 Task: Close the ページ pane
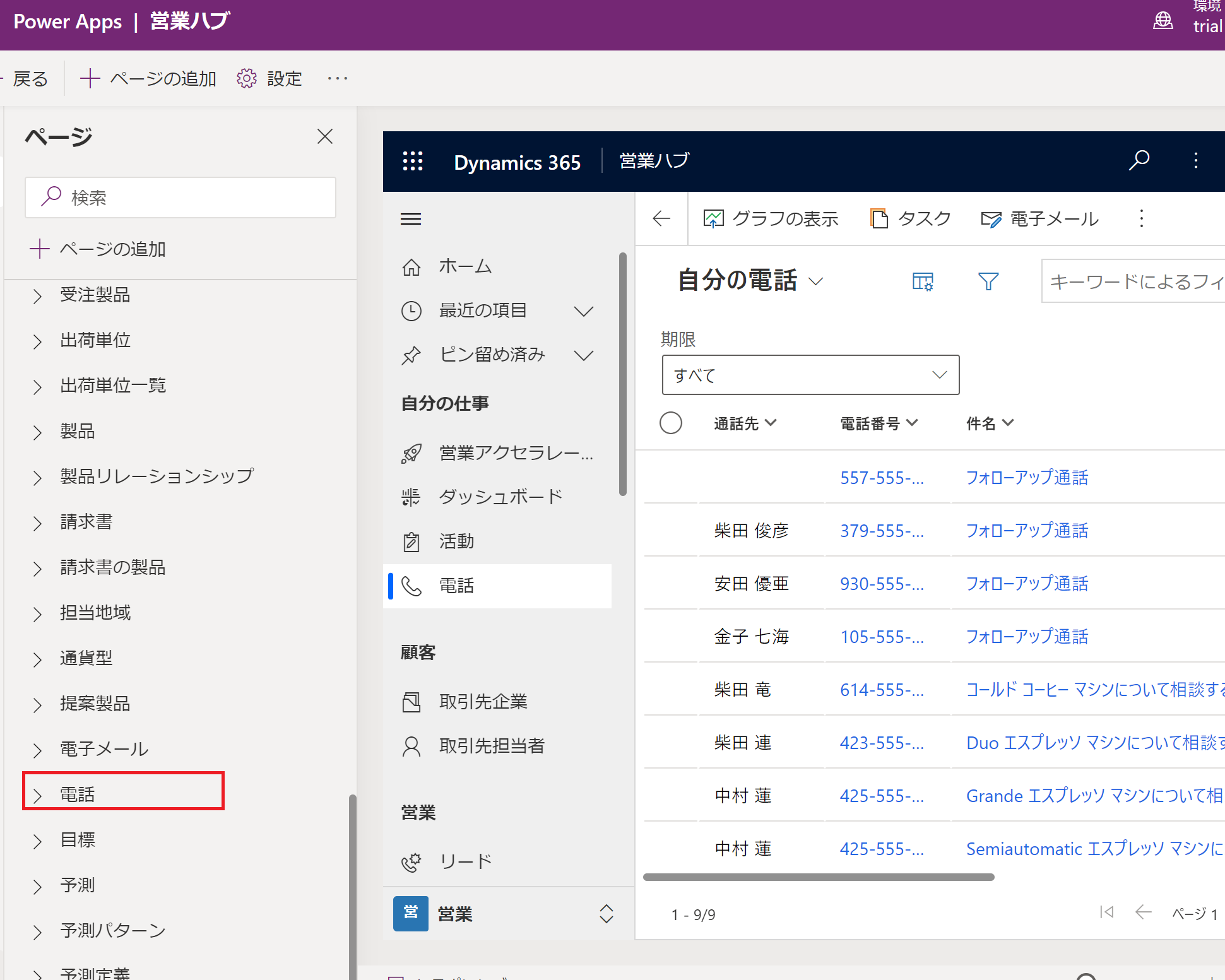(x=325, y=136)
